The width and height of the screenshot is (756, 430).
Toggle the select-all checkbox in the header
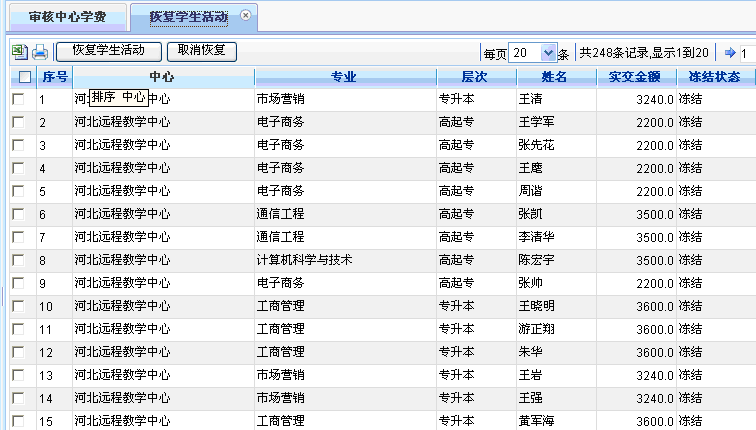click(x=25, y=77)
